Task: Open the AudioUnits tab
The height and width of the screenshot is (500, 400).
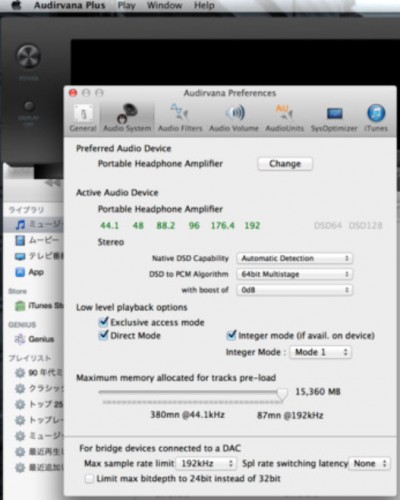Action: [x=285, y=118]
